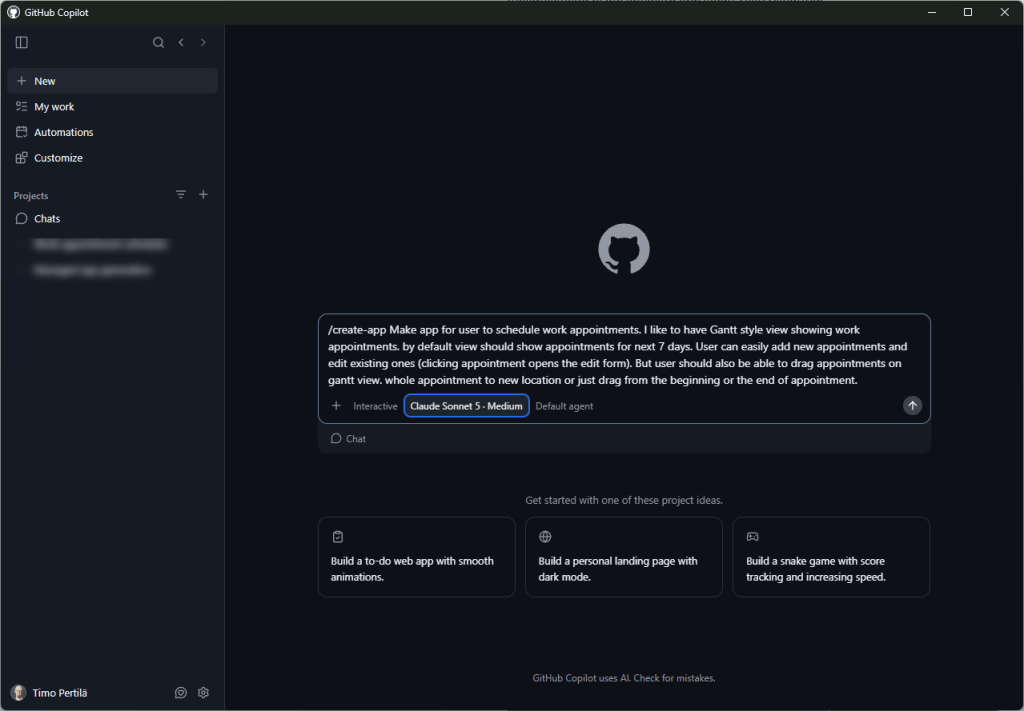Viewport: 1024px width, 711px height.
Task: Add an attachment with the prompt plus icon
Action: point(336,406)
